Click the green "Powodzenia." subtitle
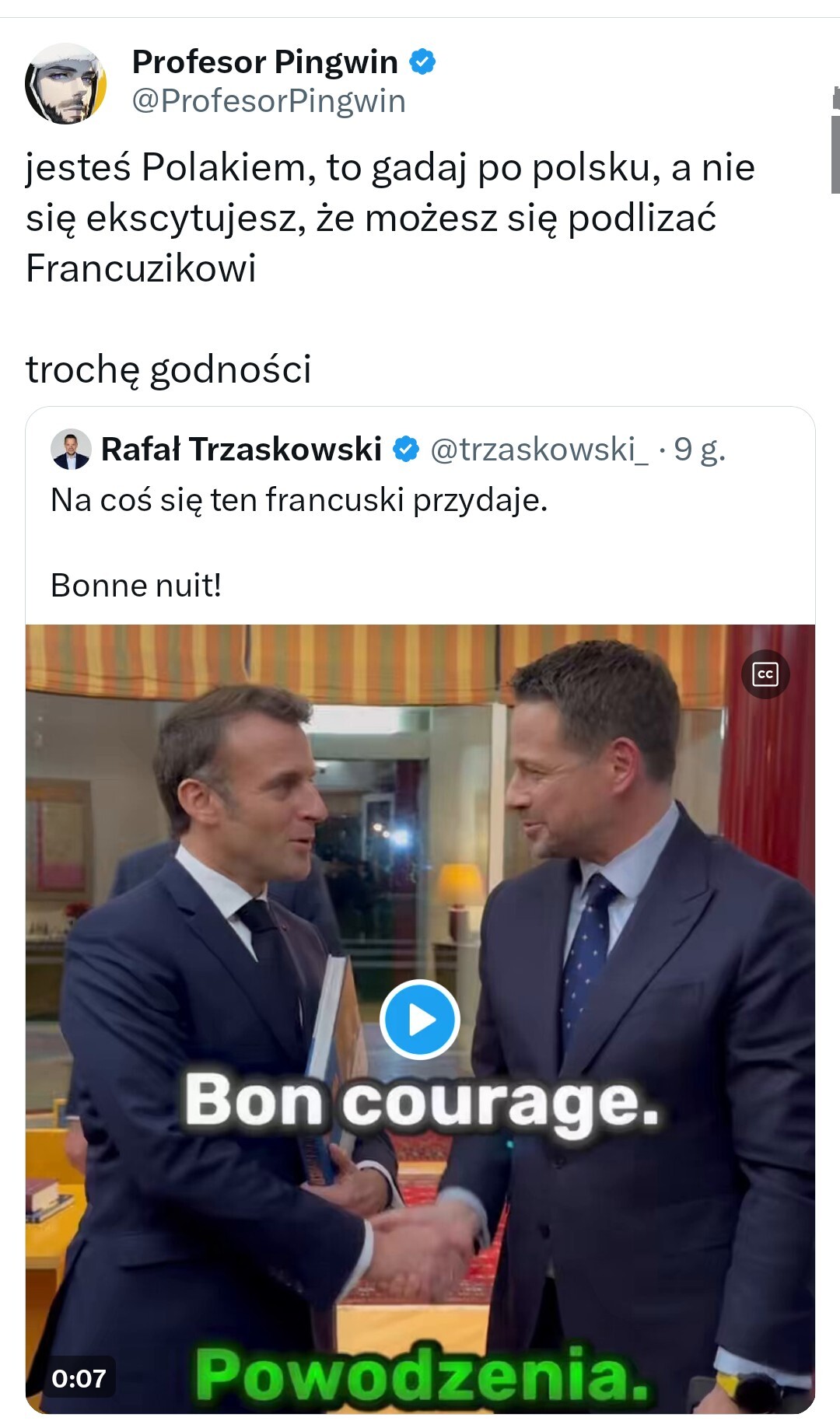The width and height of the screenshot is (840, 1421). 421,1375
